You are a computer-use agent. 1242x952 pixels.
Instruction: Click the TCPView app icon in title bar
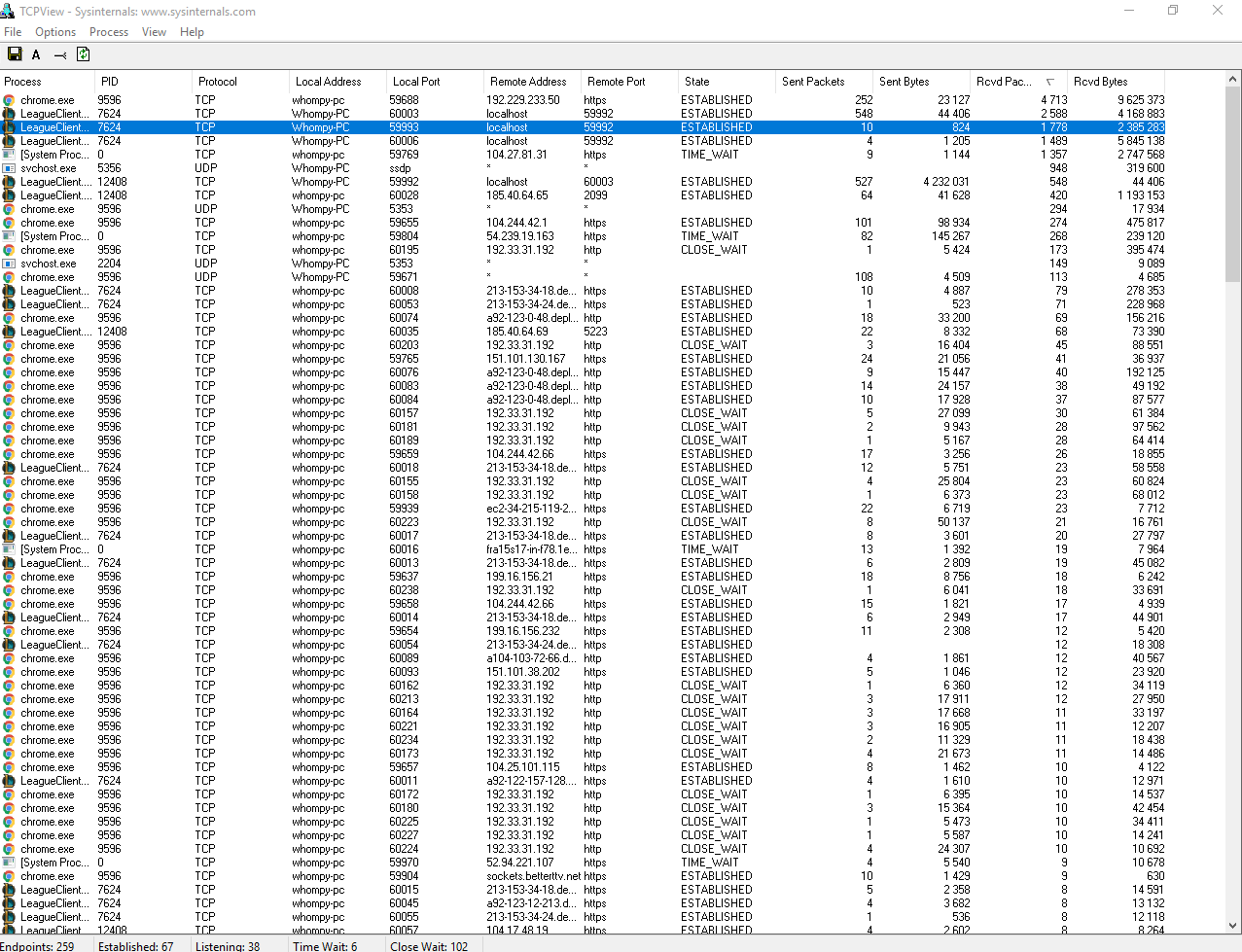[8, 11]
